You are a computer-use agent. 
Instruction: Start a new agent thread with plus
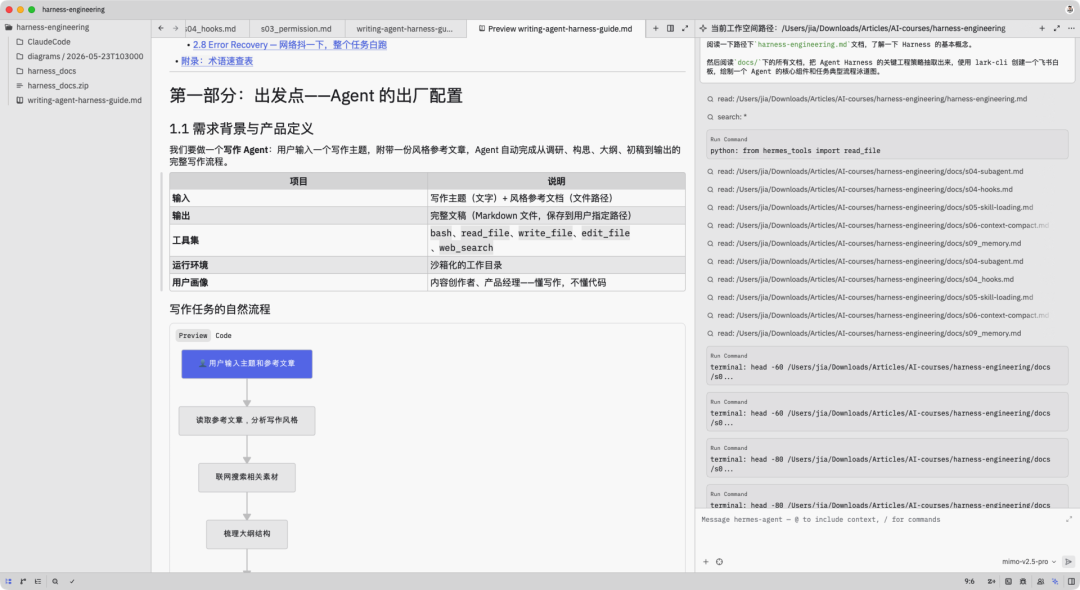pyautogui.click(x=1041, y=28)
